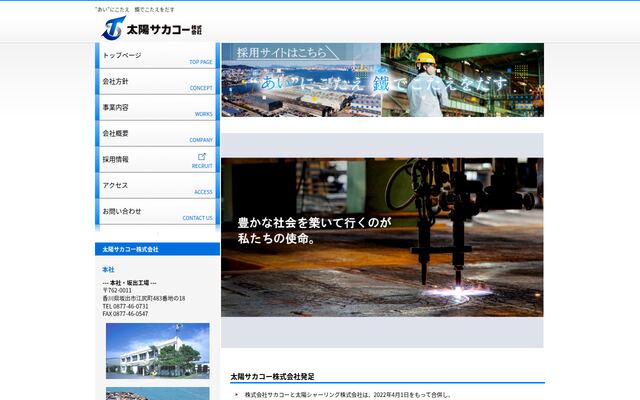The image size is (640, 400).
Task: Select the 〒762-0011 postal code text
Action: click(x=117, y=291)
